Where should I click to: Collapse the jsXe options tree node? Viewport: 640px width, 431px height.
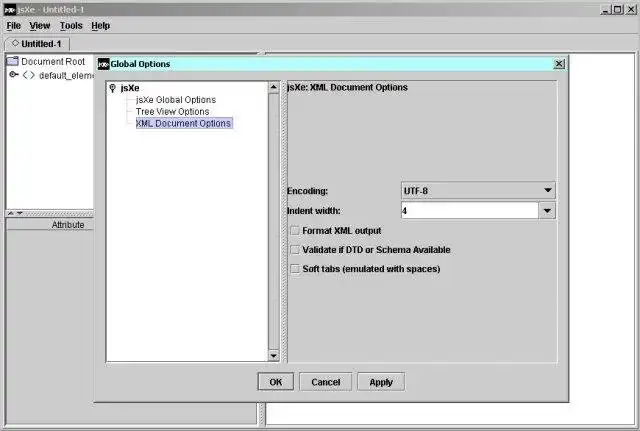113,88
